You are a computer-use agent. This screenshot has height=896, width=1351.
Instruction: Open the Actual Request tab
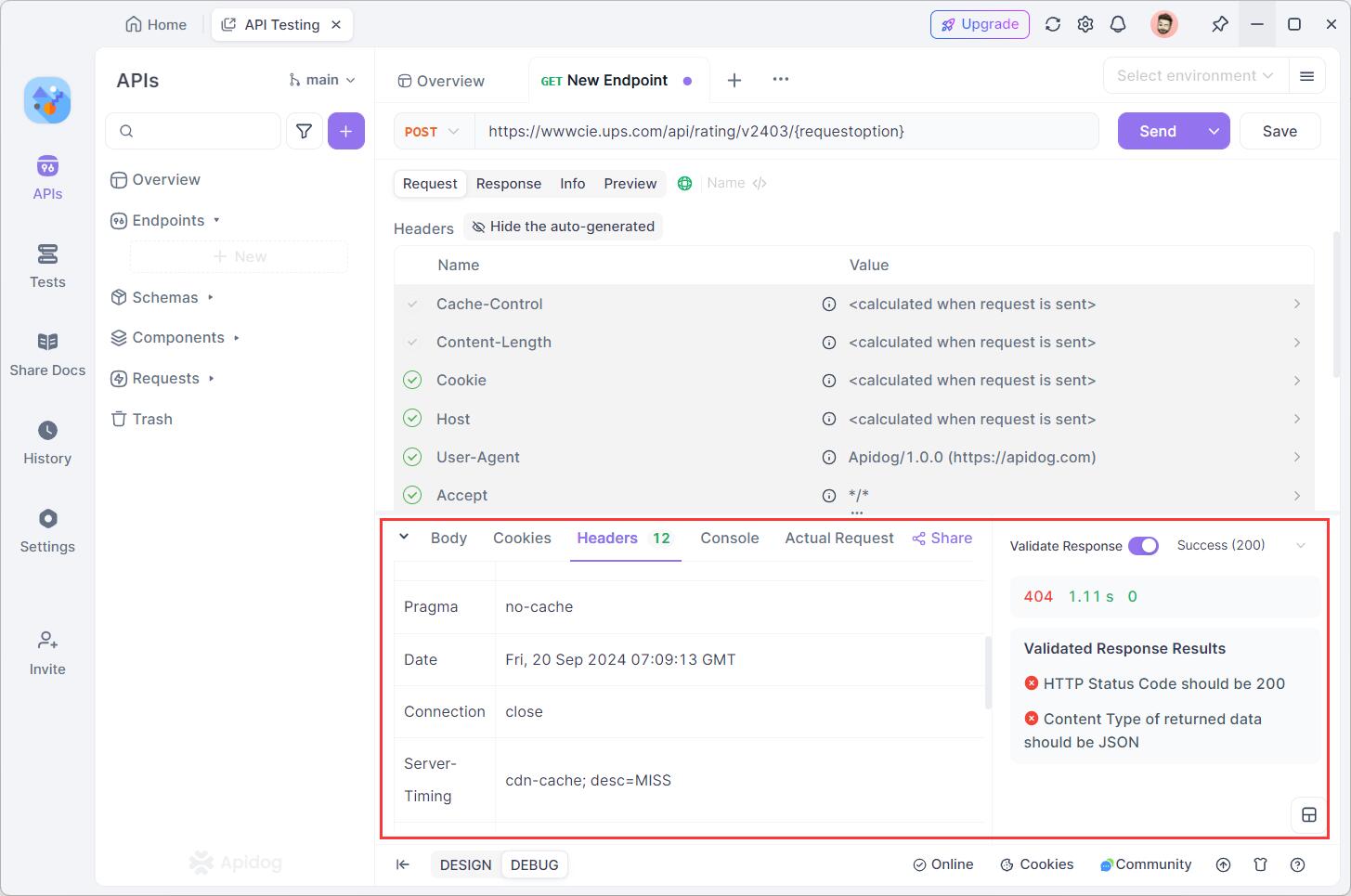coord(839,539)
